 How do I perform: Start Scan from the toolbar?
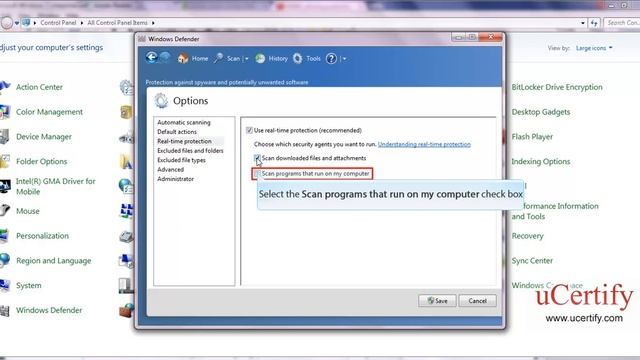pyautogui.click(x=233, y=59)
